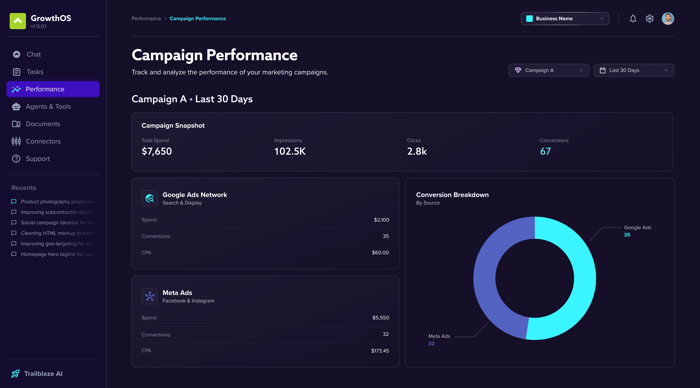The width and height of the screenshot is (700, 388).
Task: Open recent chat 'Cleaning HTML markup'
Action: pos(54,233)
